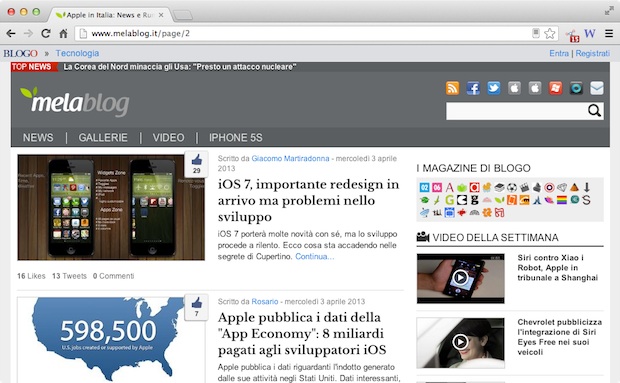The width and height of the screenshot is (620, 383).
Task: Click the red Windows-flag icon in header
Action: [x=556, y=88]
